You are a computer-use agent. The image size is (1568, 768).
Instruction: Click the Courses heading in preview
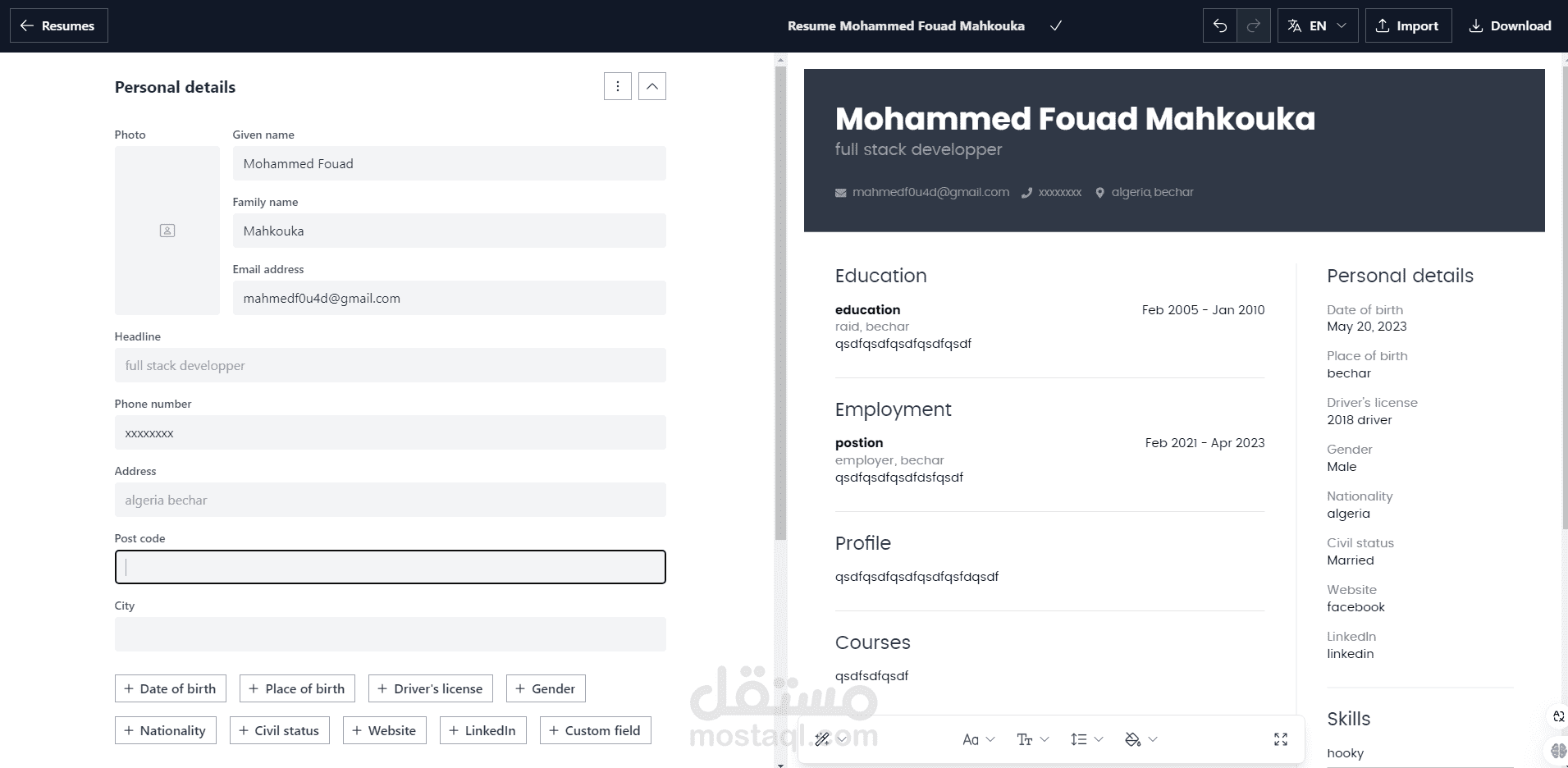point(872,642)
